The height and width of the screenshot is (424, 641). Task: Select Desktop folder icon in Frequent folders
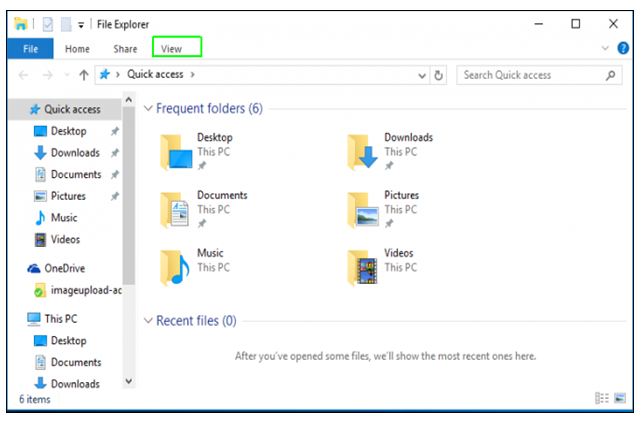tap(176, 152)
